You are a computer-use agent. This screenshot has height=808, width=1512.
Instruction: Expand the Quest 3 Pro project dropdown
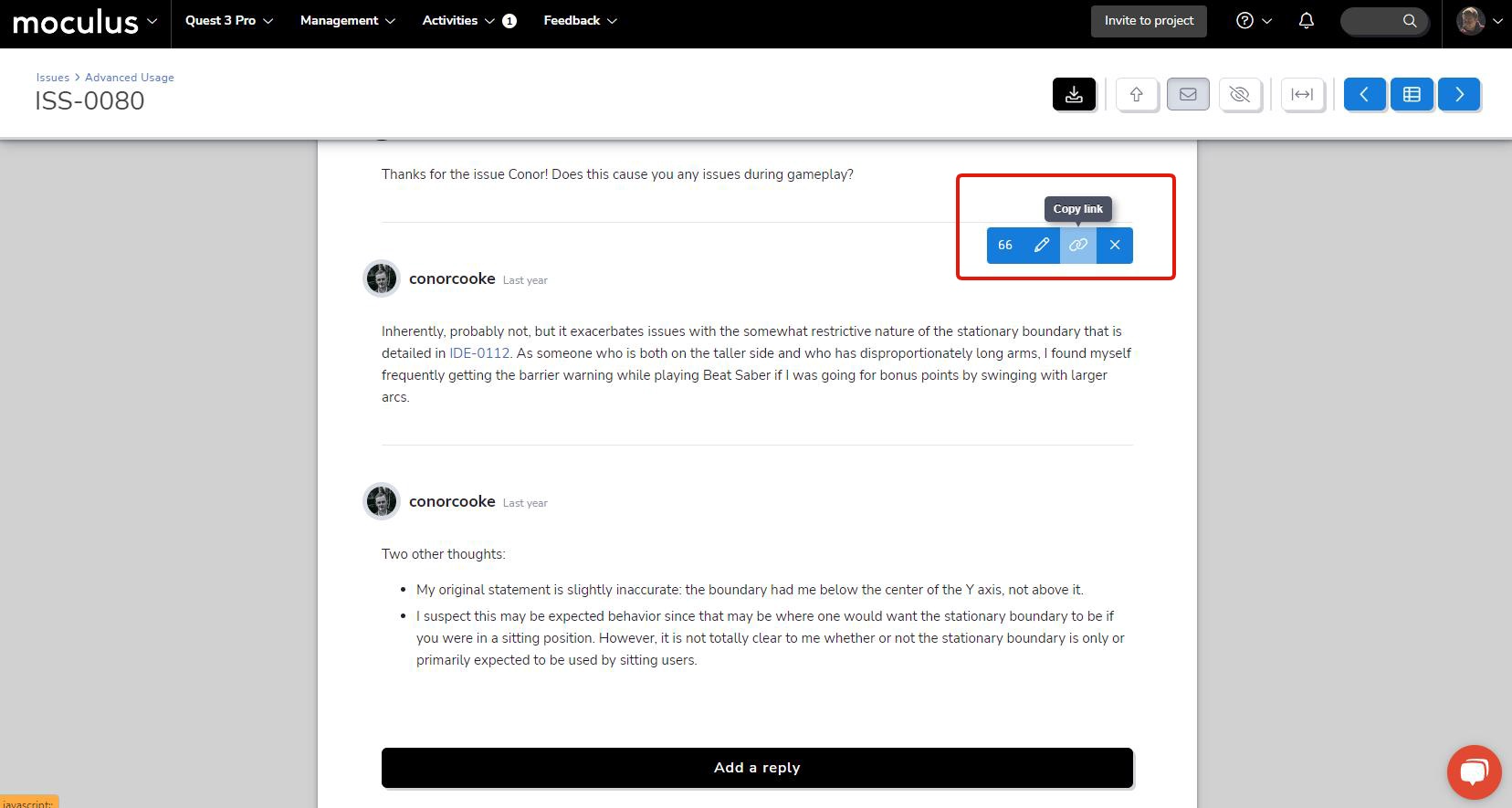point(229,20)
